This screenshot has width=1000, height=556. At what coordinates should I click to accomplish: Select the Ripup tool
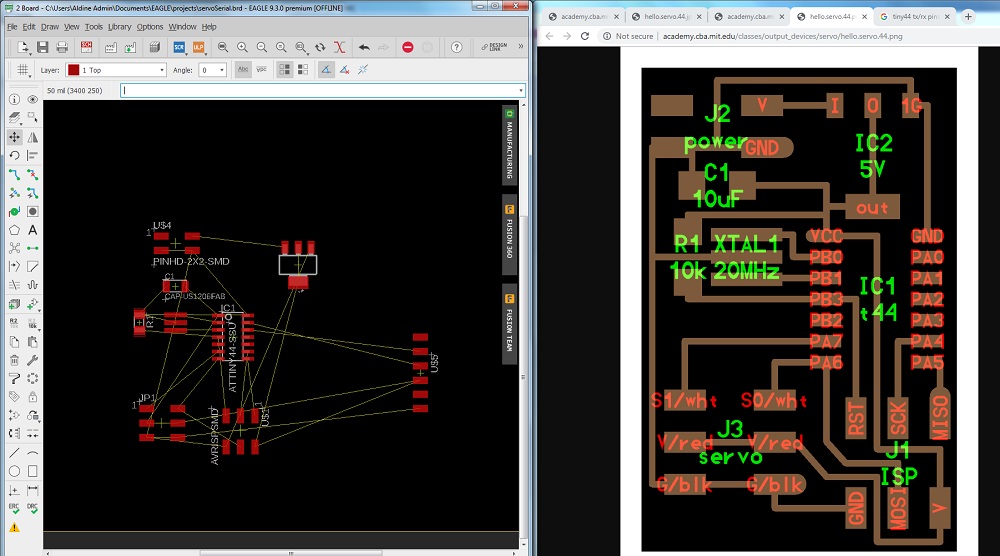pyautogui.click(x=33, y=174)
